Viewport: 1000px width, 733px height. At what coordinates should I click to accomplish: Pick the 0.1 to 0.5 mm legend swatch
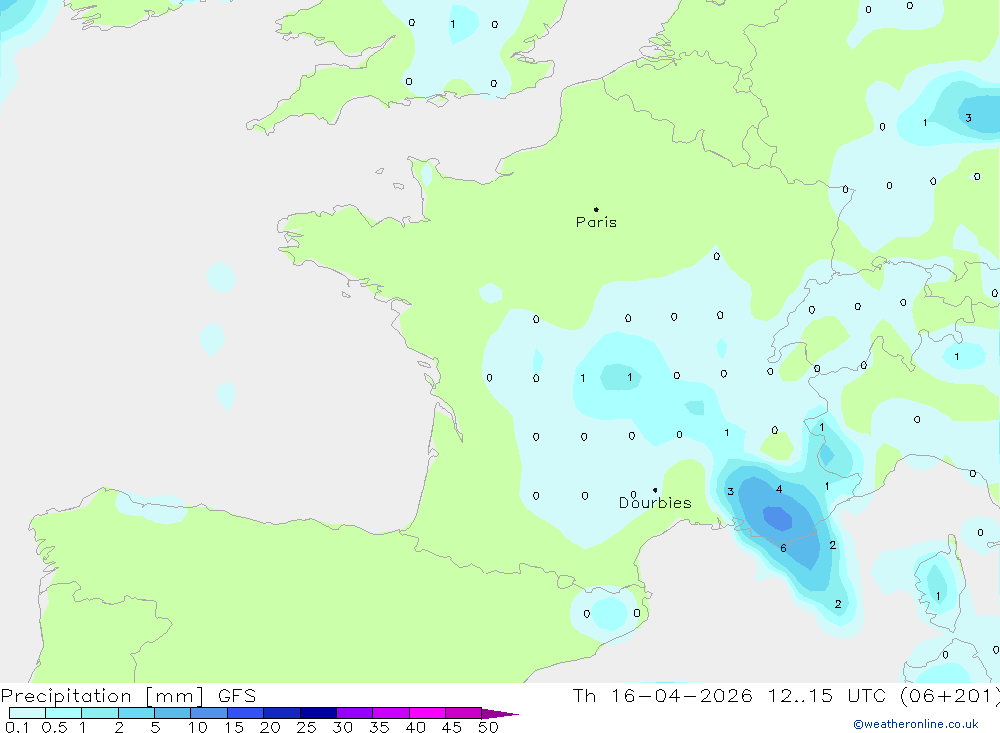pos(27,713)
